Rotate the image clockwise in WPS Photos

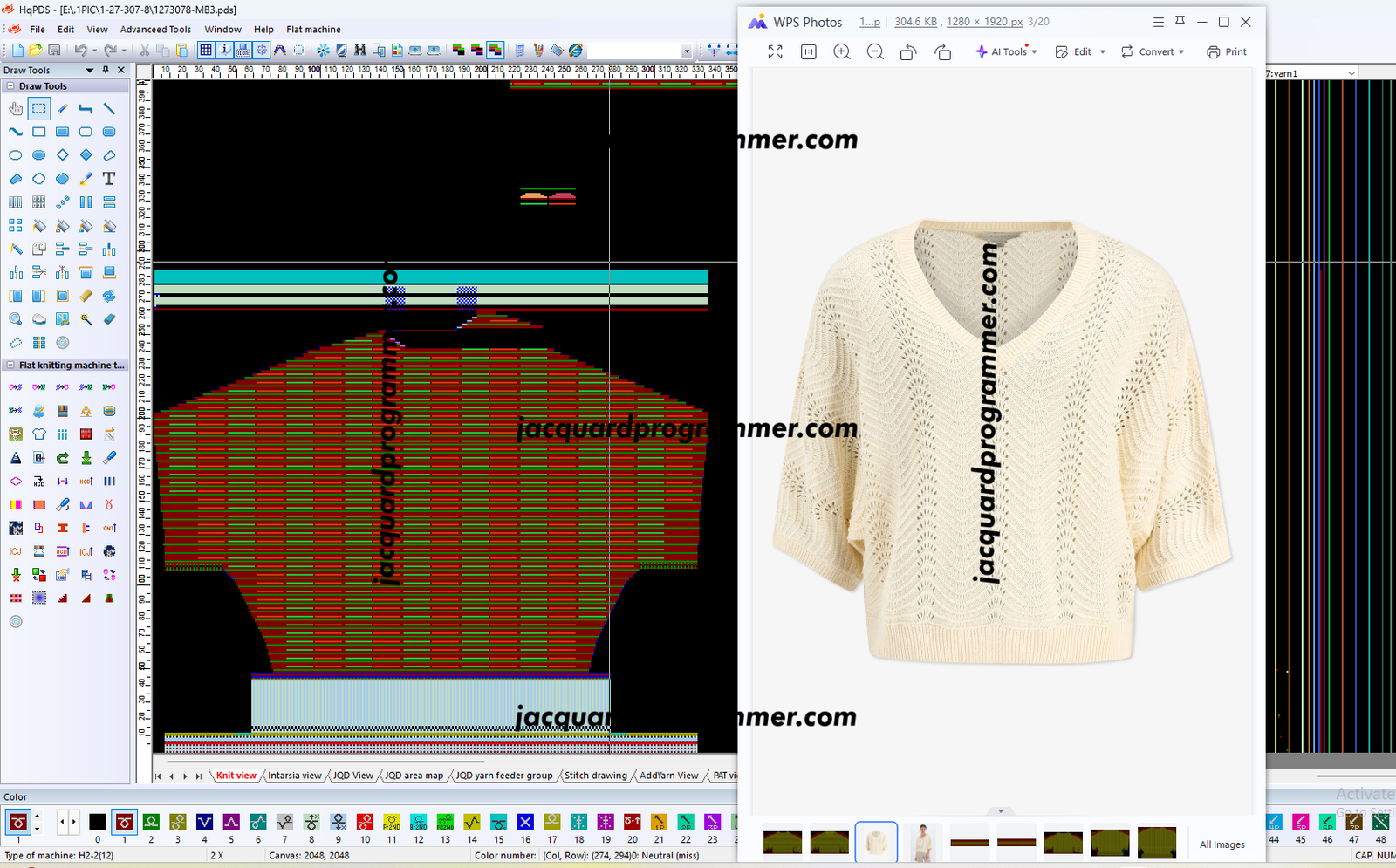pyautogui.click(x=942, y=52)
